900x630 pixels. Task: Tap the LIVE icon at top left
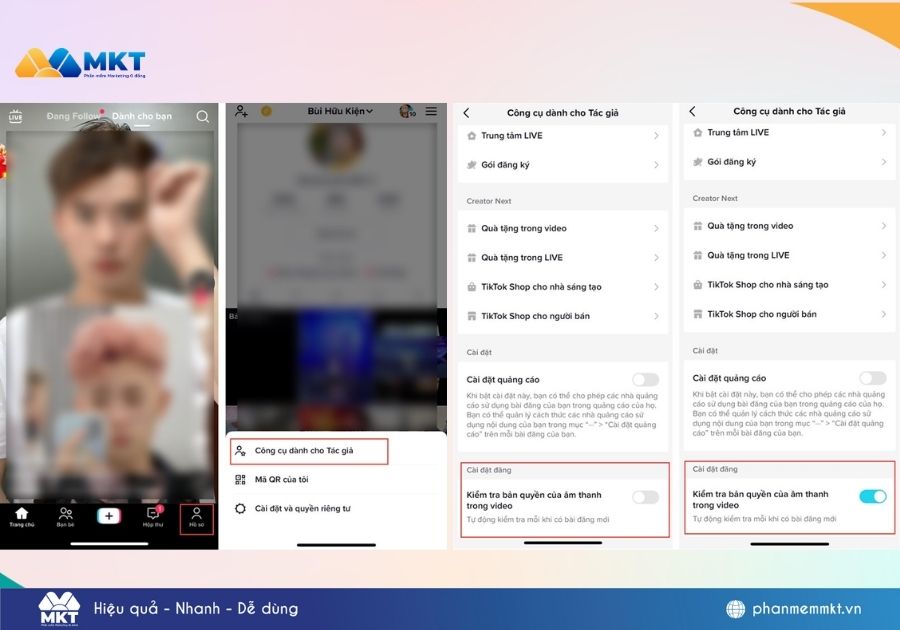pos(14,115)
